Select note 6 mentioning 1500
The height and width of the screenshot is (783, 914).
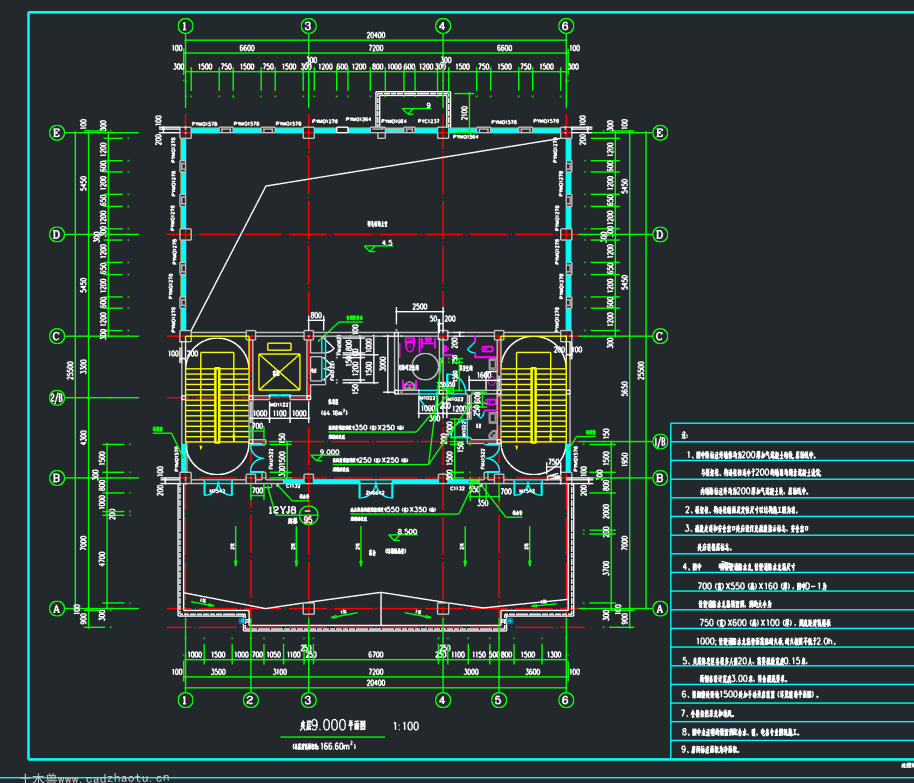(x=750, y=694)
